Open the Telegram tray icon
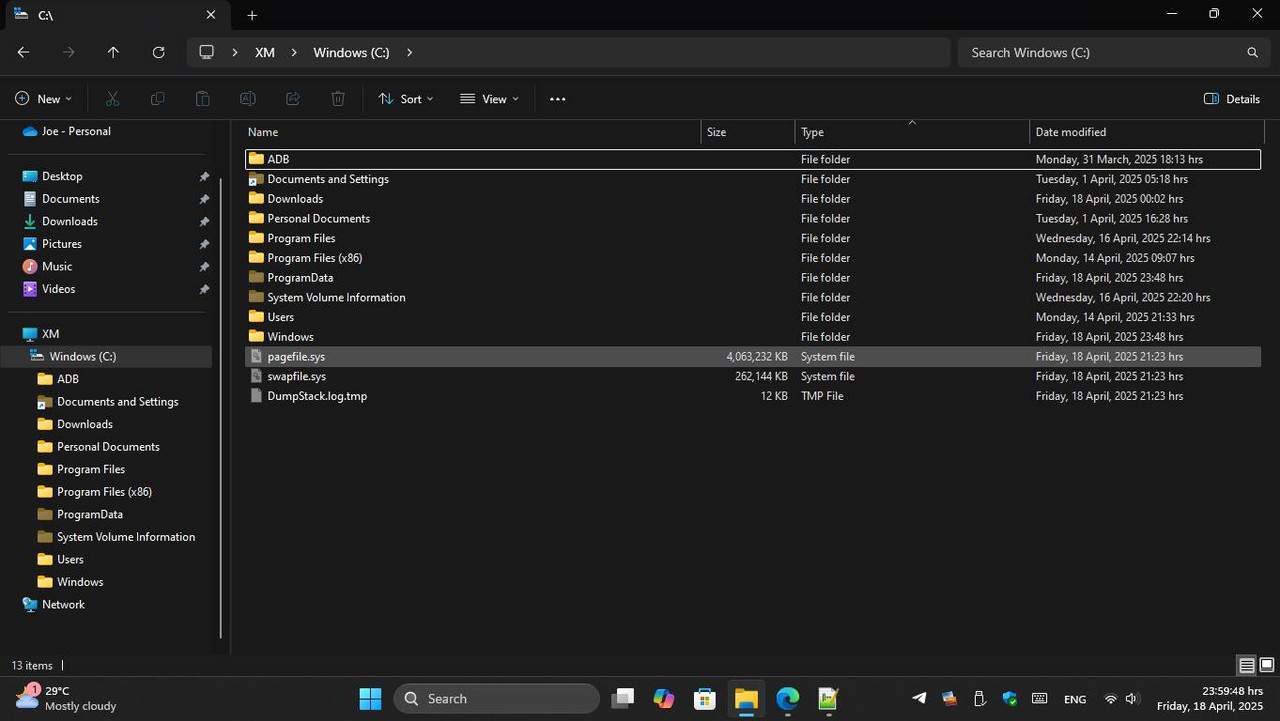Image resolution: width=1280 pixels, height=721 pixels. point(919,698)
